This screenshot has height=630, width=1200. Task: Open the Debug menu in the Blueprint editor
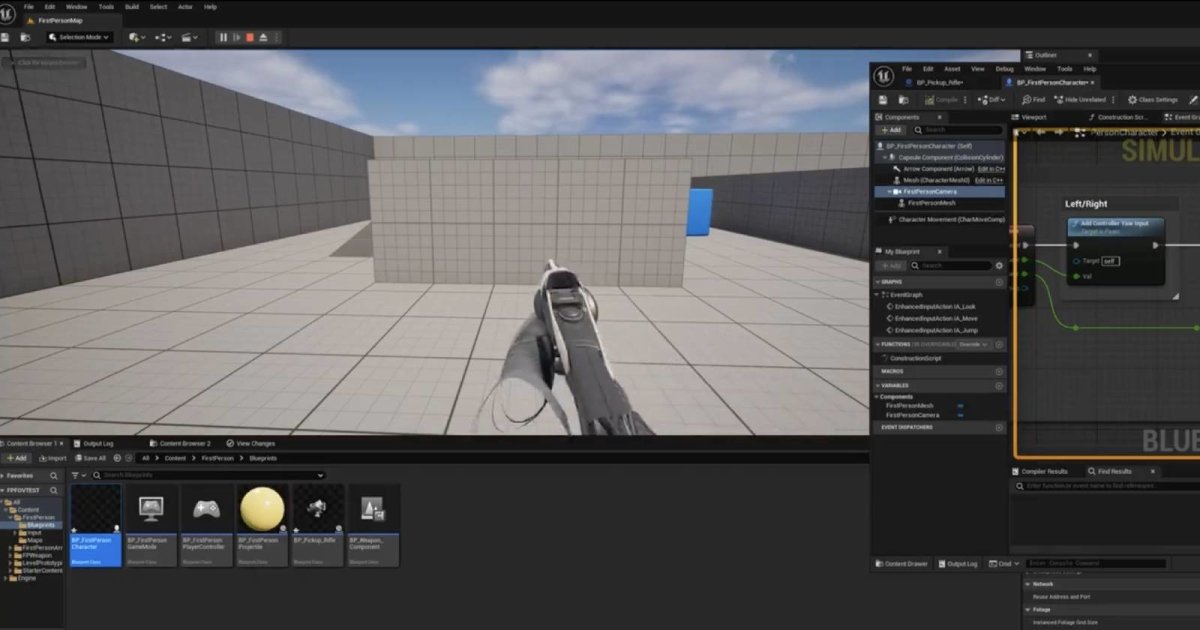[1004, 69]
